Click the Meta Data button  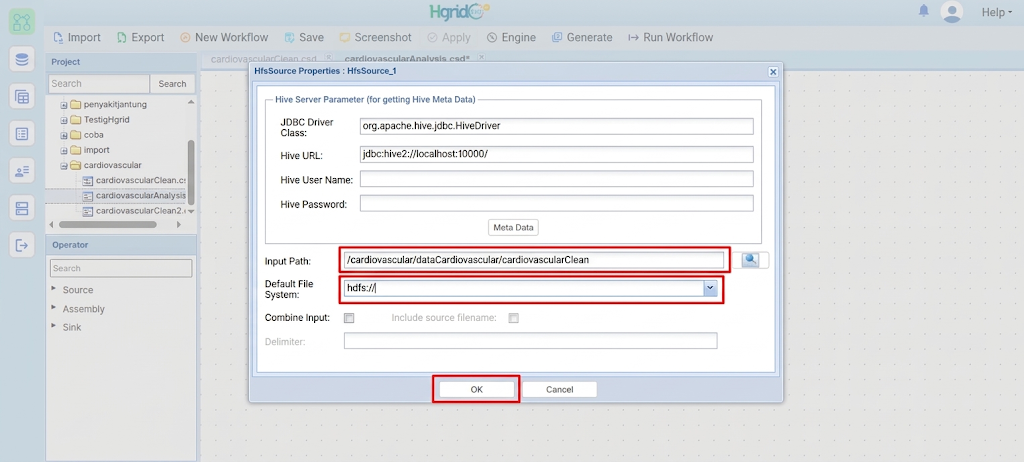513,227
